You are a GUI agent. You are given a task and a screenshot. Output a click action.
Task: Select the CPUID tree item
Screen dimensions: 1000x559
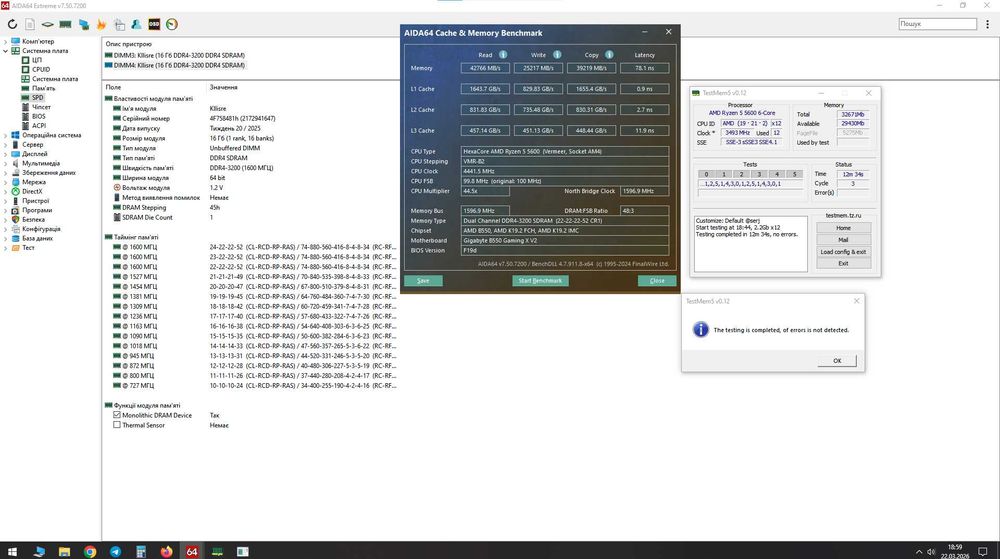(41, 69)
